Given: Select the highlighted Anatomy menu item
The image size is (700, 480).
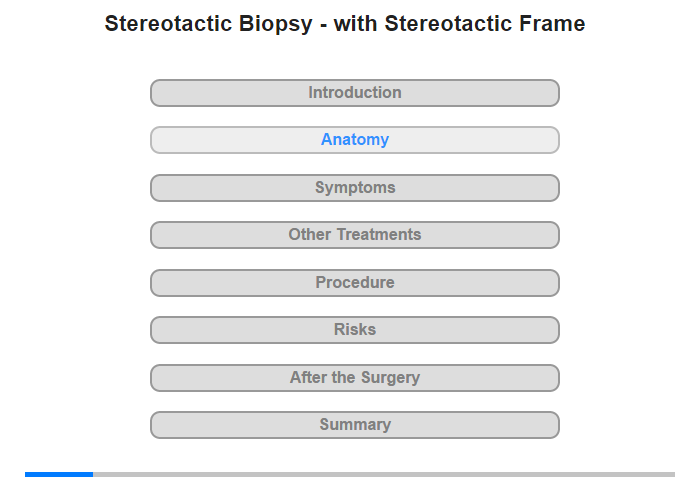Looking at the screenshot, I should click(x=354, y=140).
